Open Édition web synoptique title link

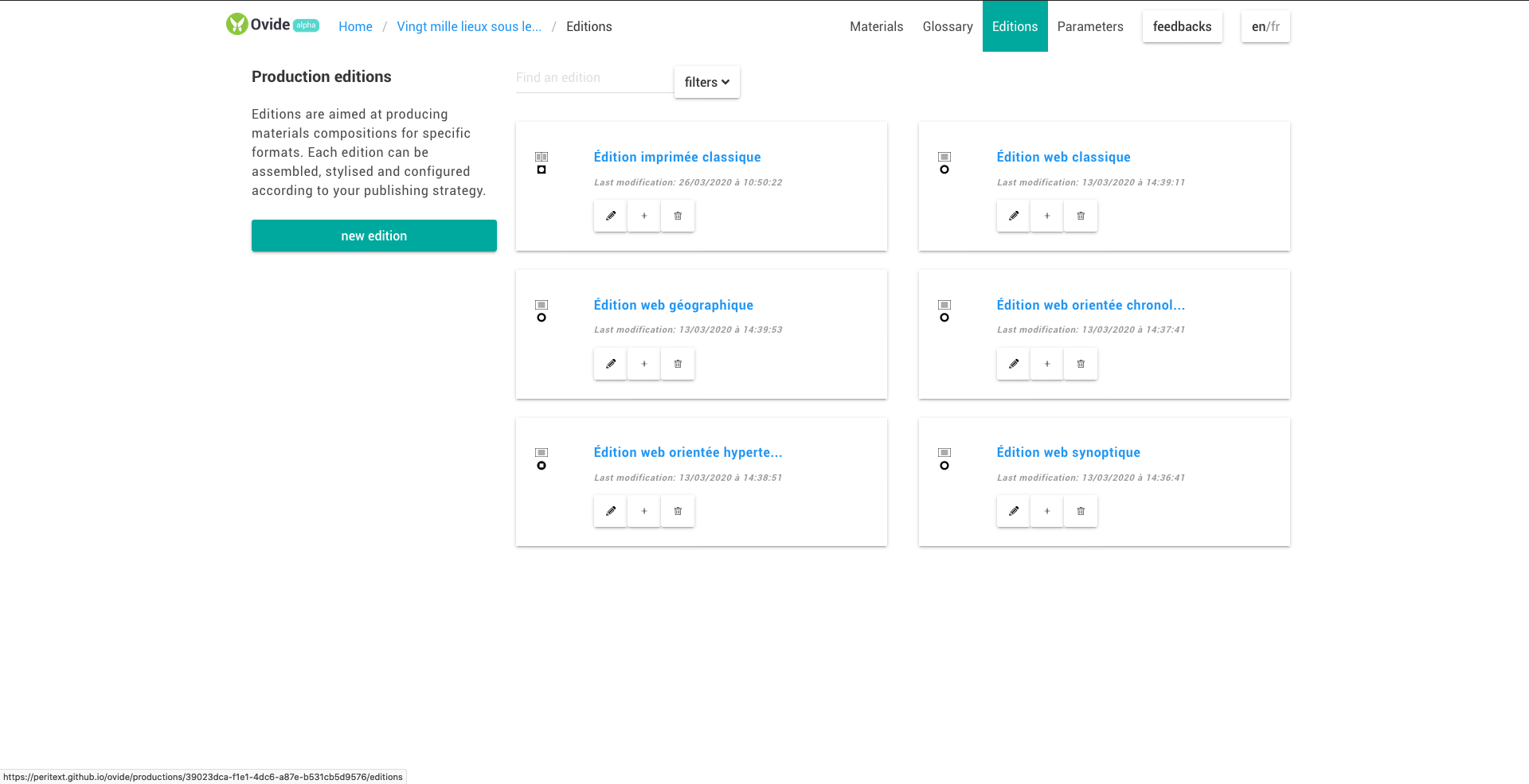point(1069,452)
